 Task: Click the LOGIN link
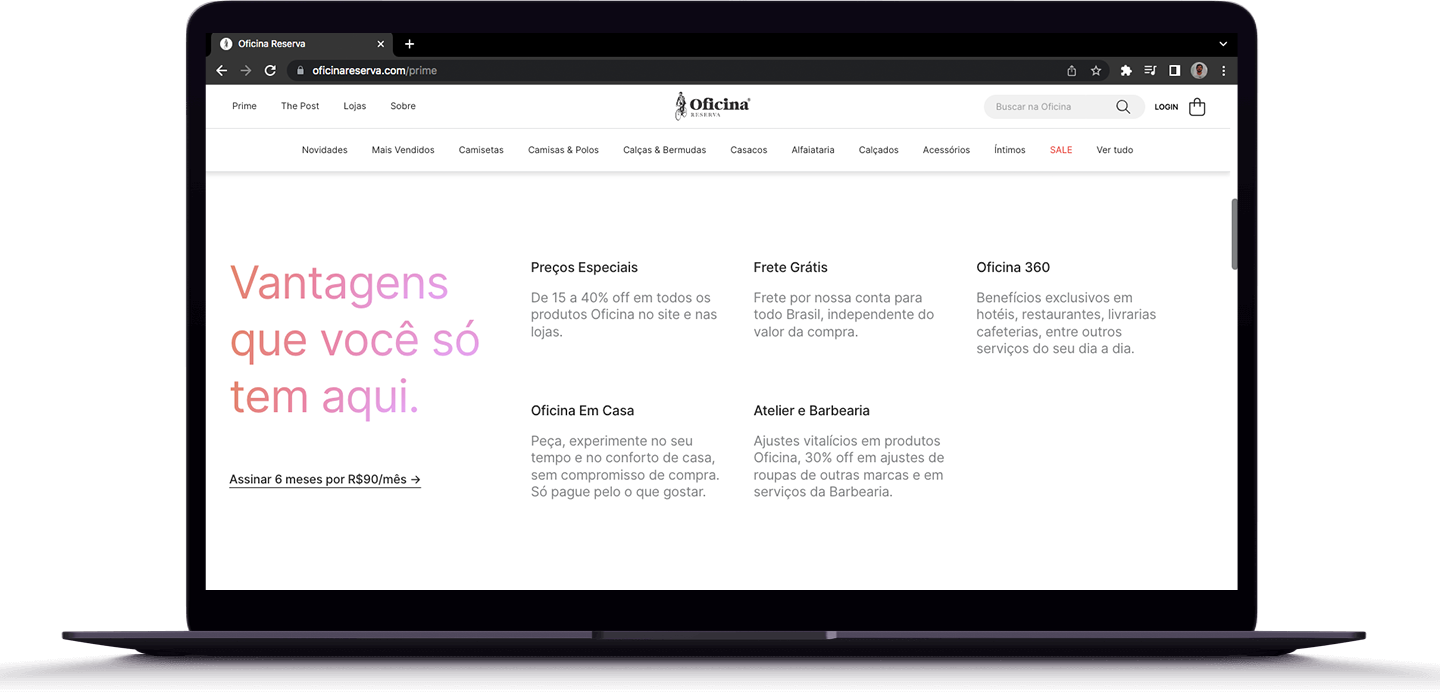coord(1166,107)
